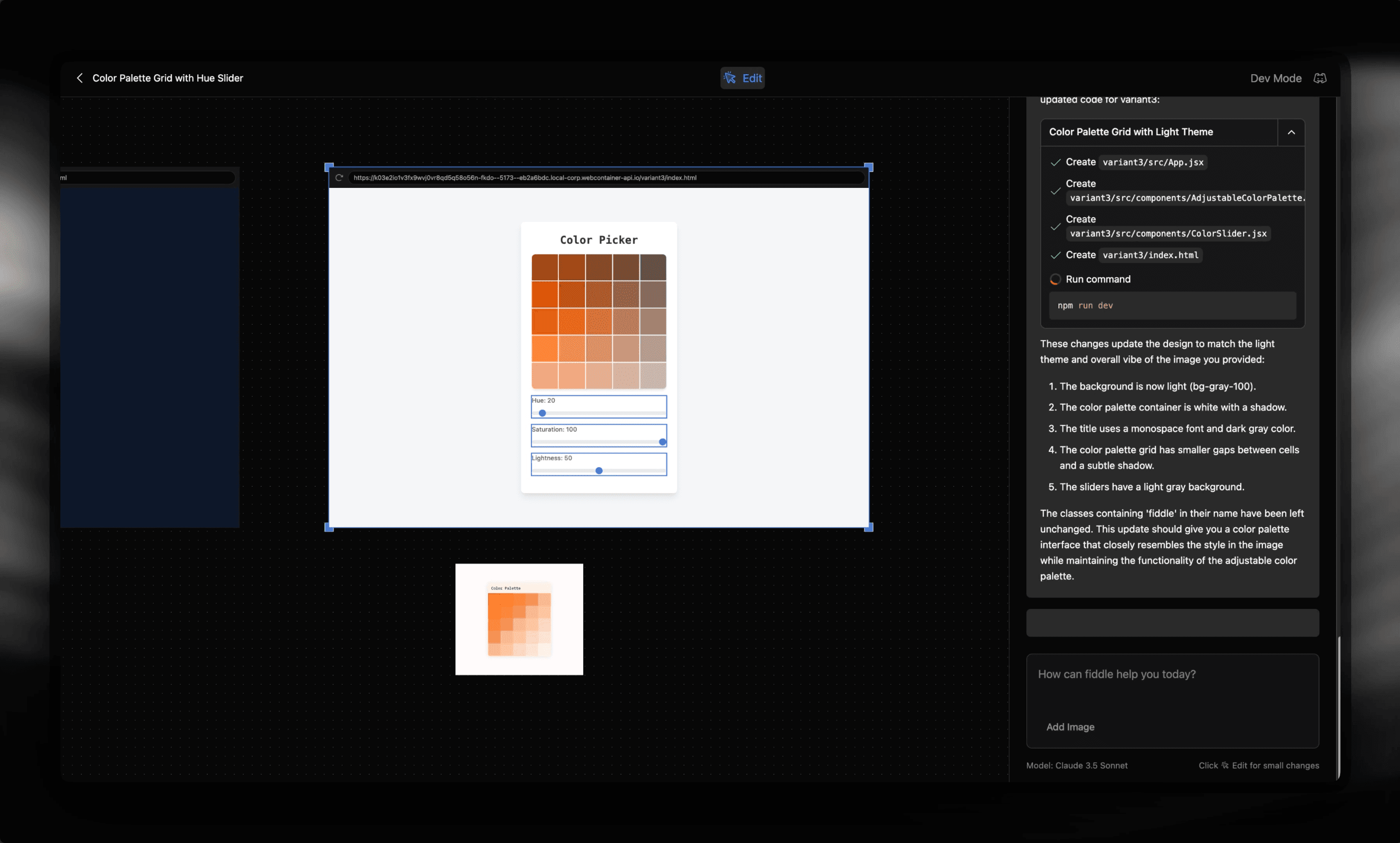Select the Color Palette reference image thumbnail
Image resolution: width=1400 pixels, height=843 pixels.
519,619
